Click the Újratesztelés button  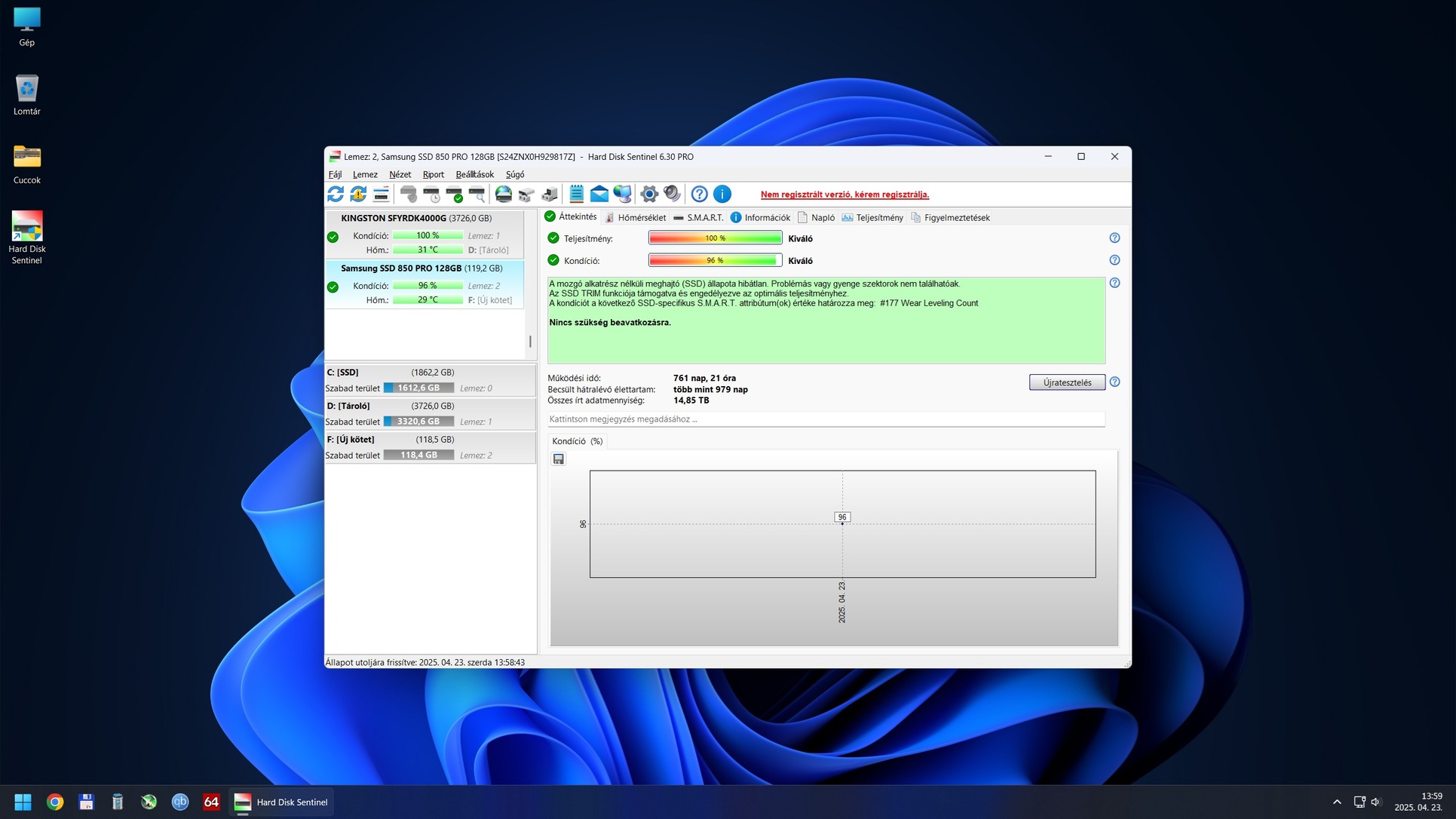click(x=1066, y=383)
